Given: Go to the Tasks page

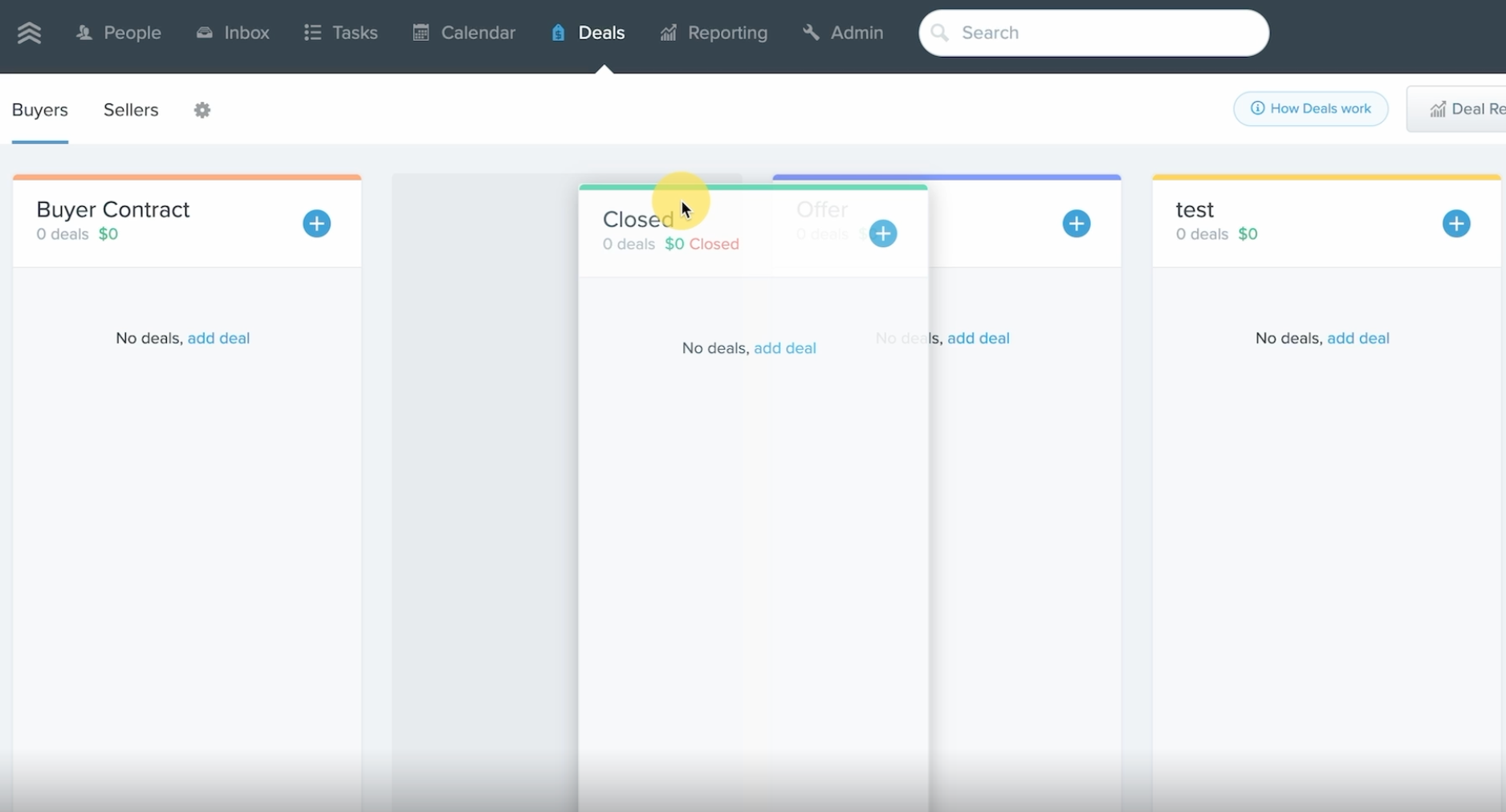Looking at the screenshot, I should 341,33.
